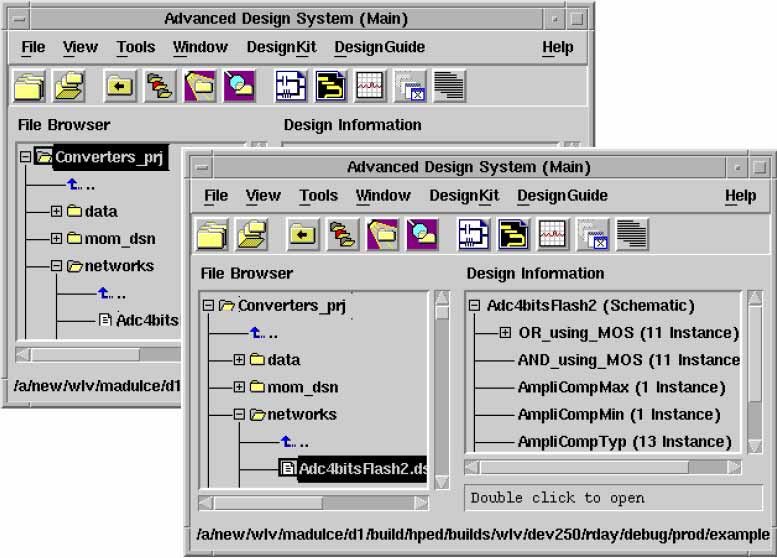
Task: Click Show All Windows icon in back window
Action: tap(449, 86)
